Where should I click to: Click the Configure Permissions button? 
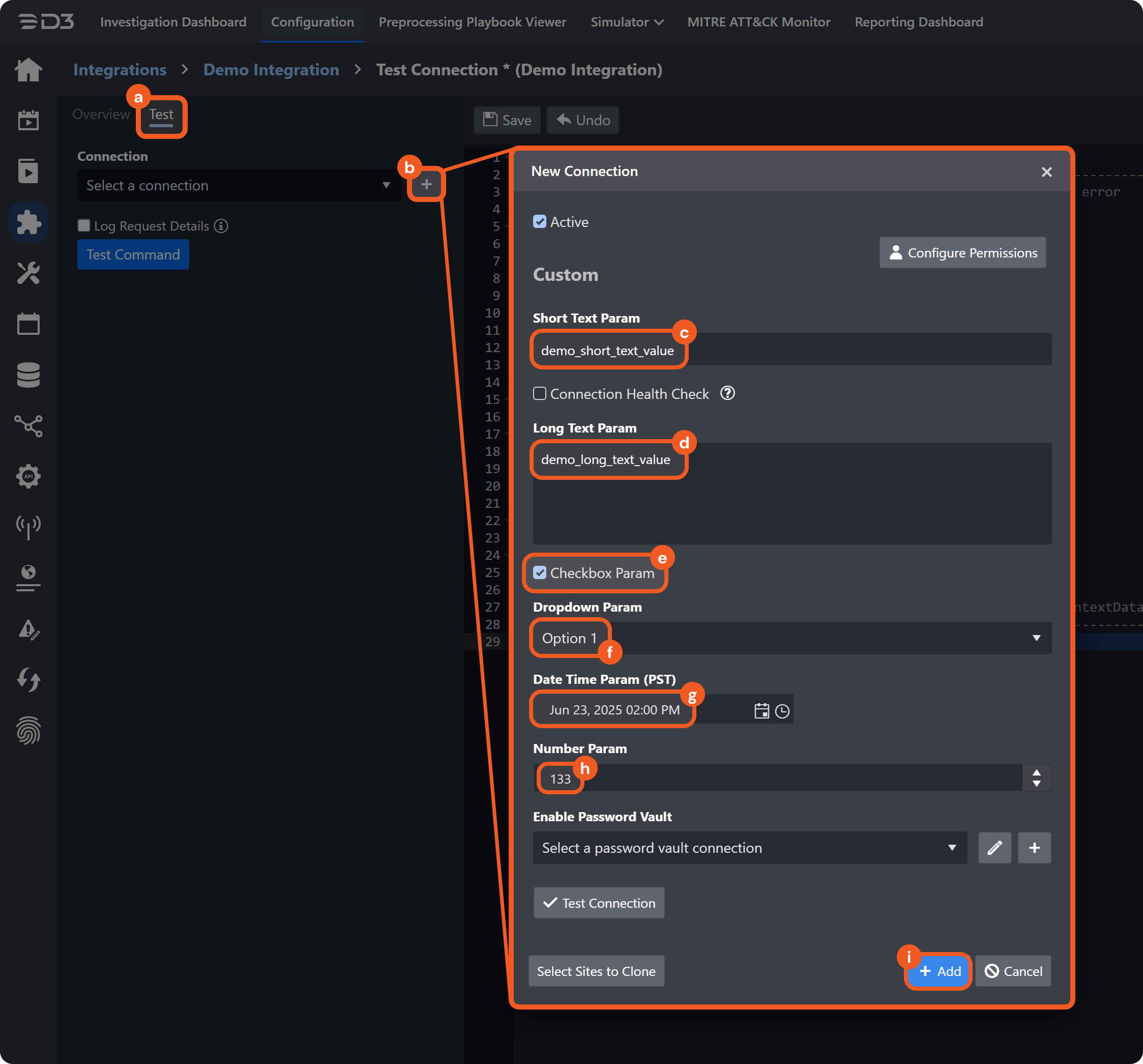pos(962,253)
